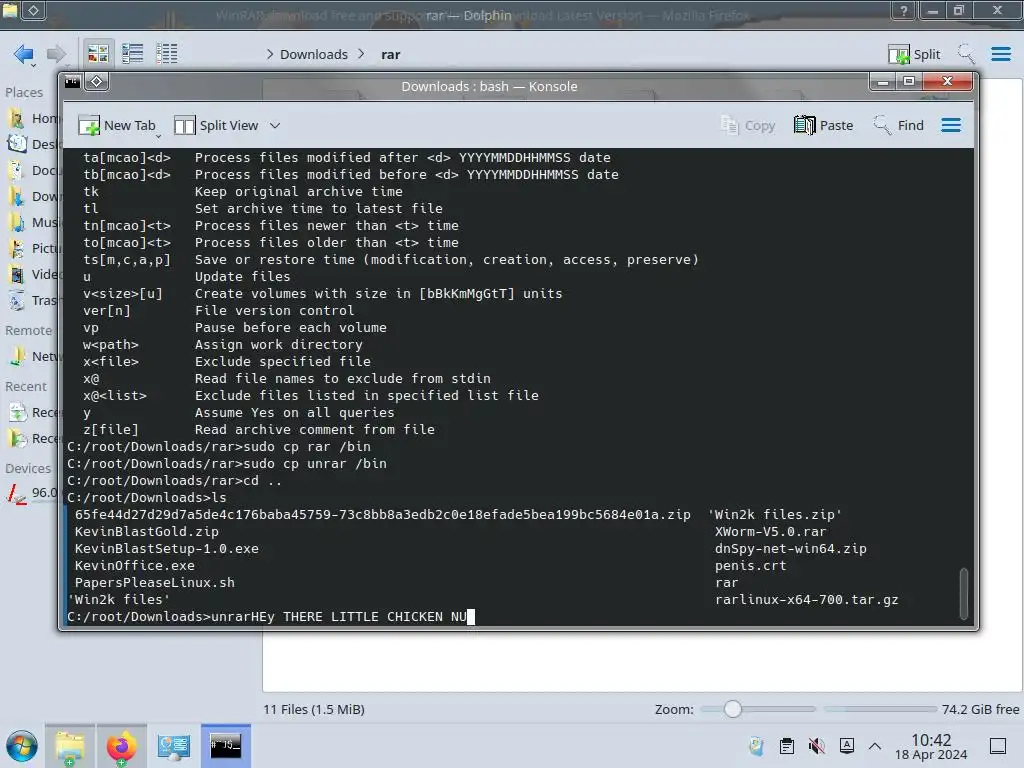Click 'KevinBlastGold.zip' in terminal output

click(x=147, y=532)
